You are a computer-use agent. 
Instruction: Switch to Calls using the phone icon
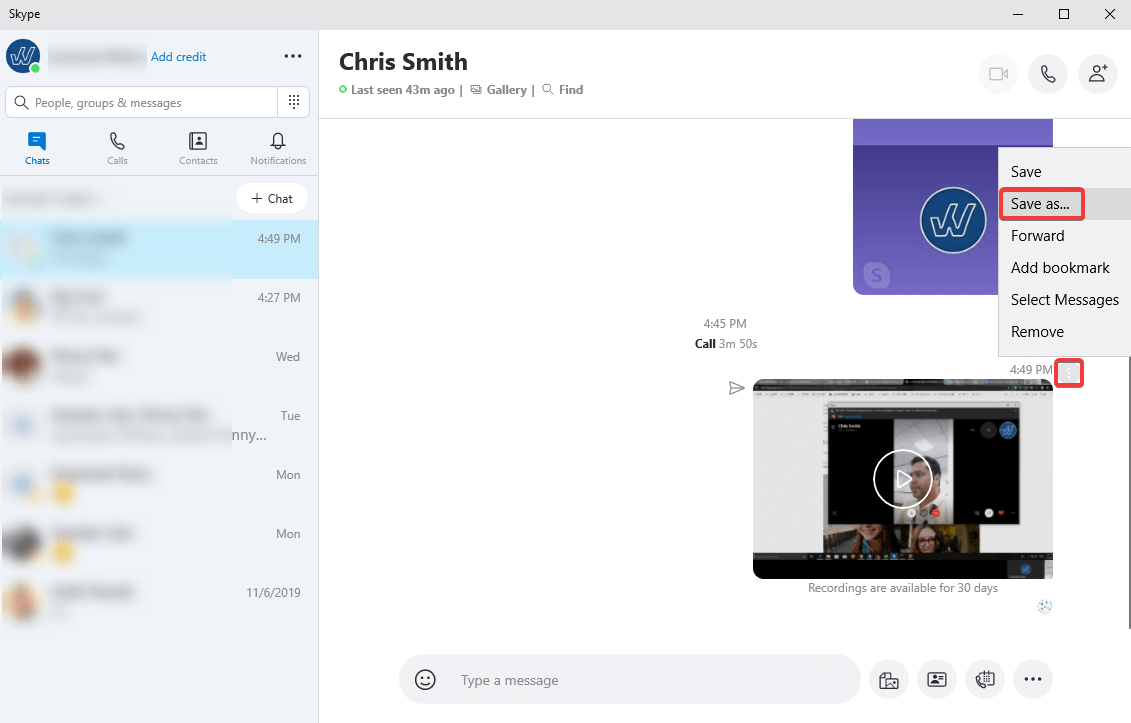117,148
